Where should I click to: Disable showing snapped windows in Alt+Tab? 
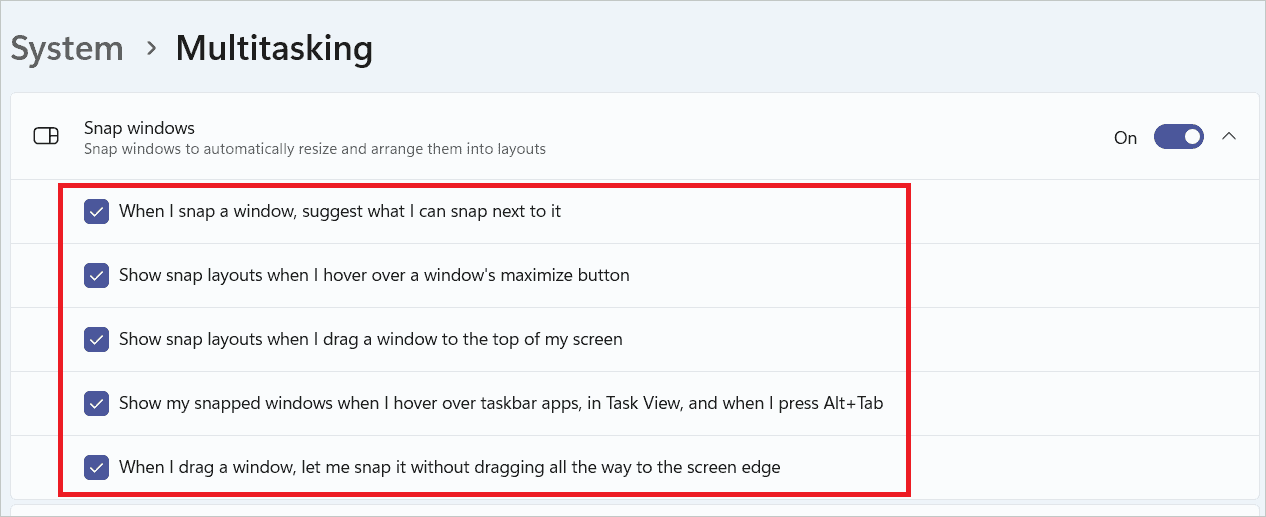point(97,403)
